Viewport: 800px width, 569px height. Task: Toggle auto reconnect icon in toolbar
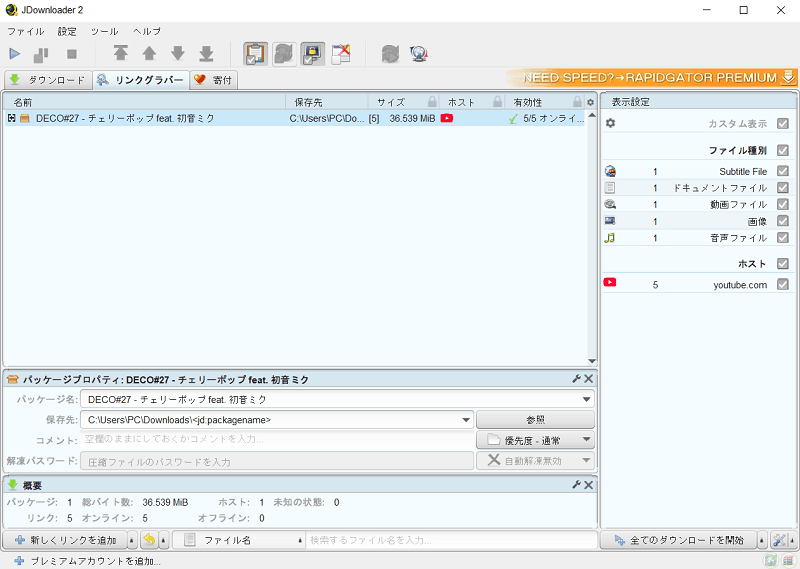tap(284, 54)
